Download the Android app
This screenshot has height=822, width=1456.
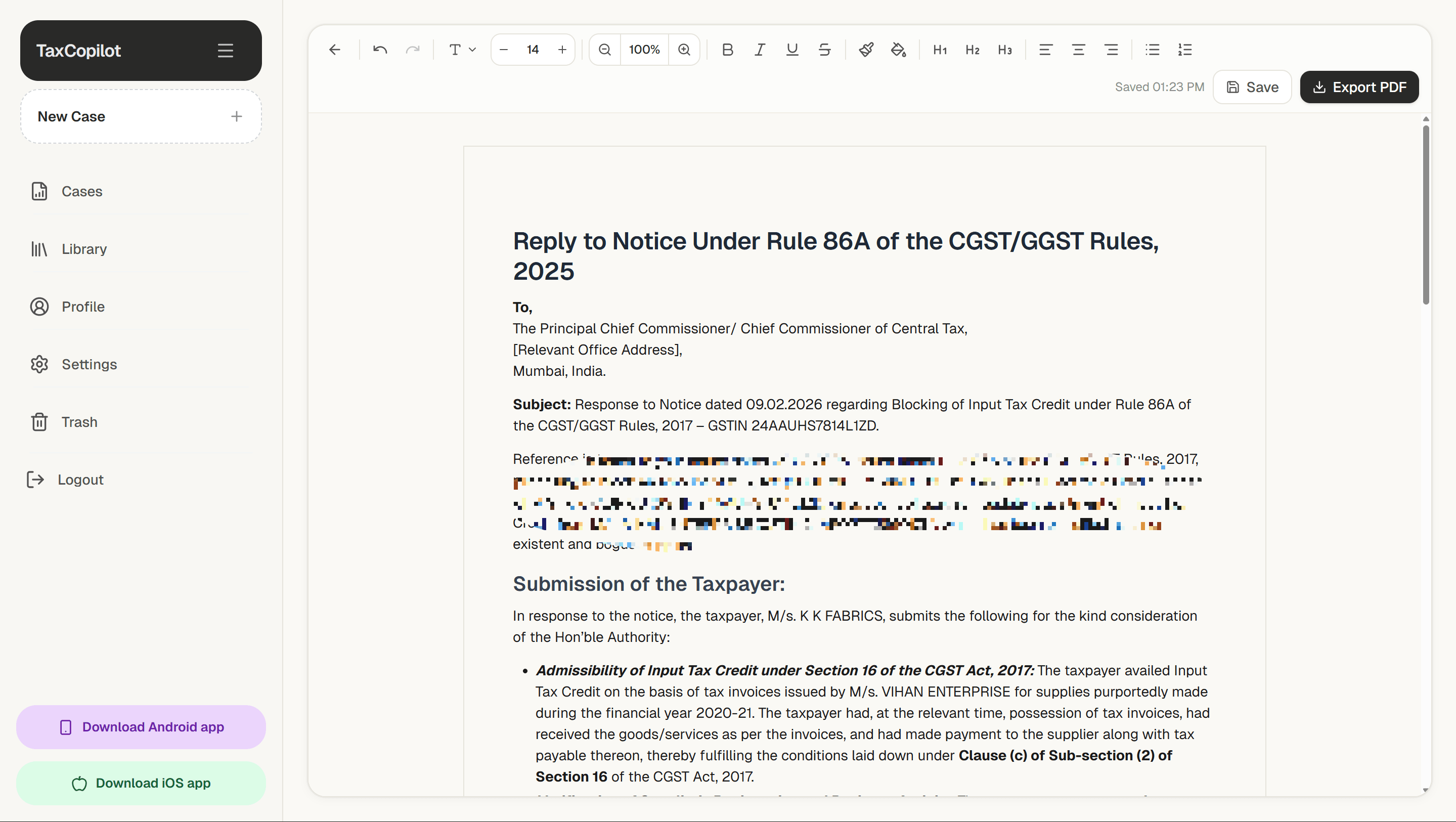pos(141,727)
